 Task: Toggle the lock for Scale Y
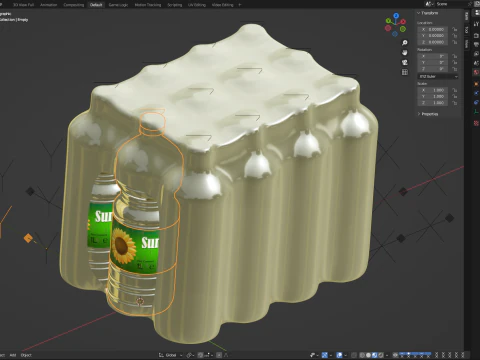[455, 96]
